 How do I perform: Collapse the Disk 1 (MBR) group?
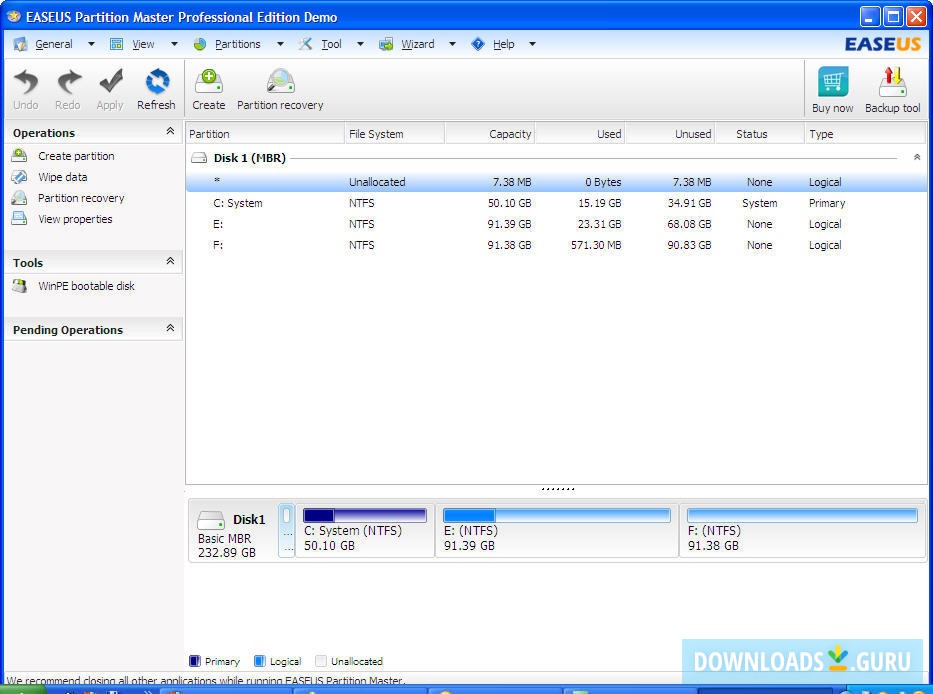point(917,158)
